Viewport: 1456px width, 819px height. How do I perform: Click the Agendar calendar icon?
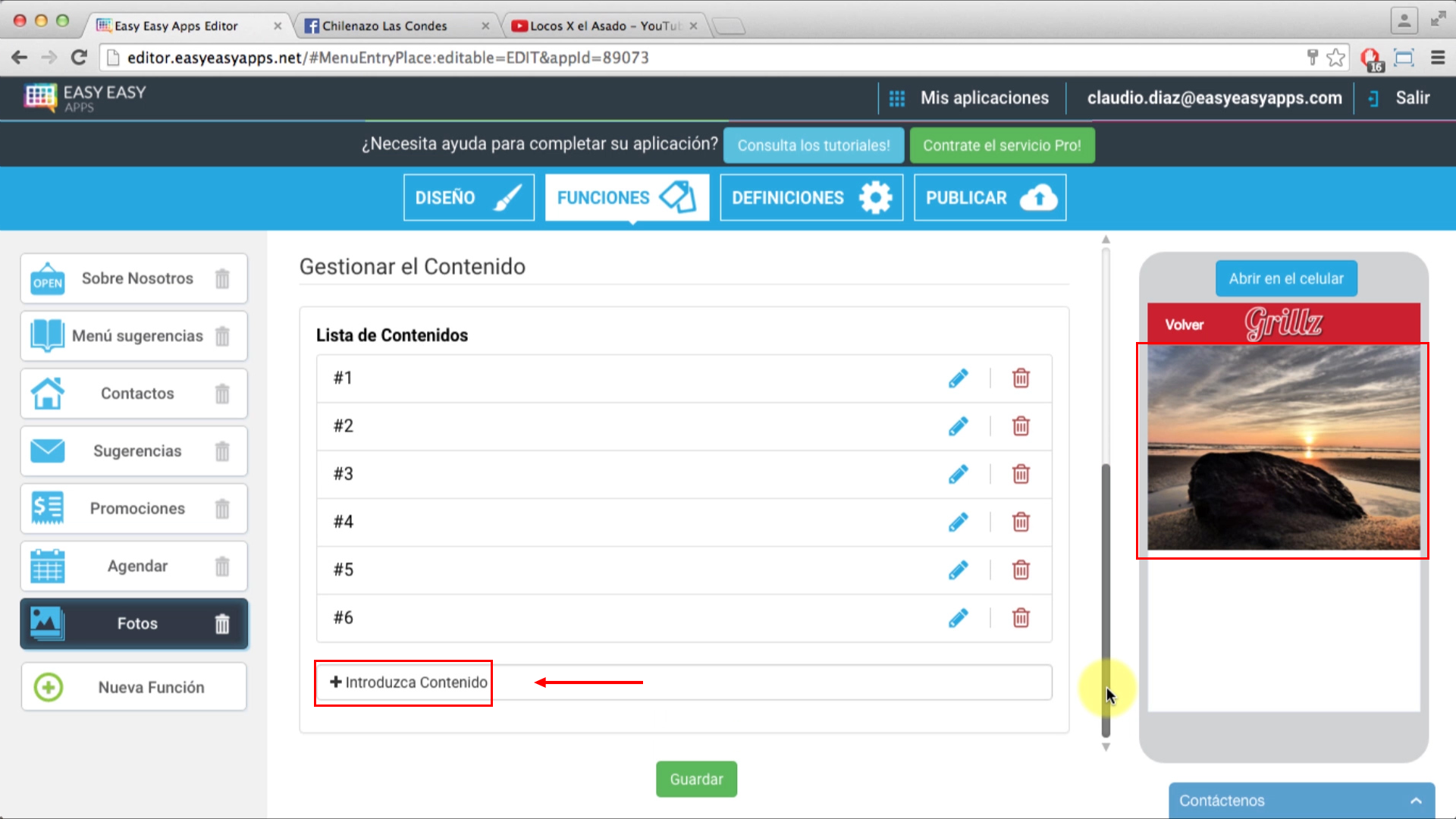(x=46, y=565)
